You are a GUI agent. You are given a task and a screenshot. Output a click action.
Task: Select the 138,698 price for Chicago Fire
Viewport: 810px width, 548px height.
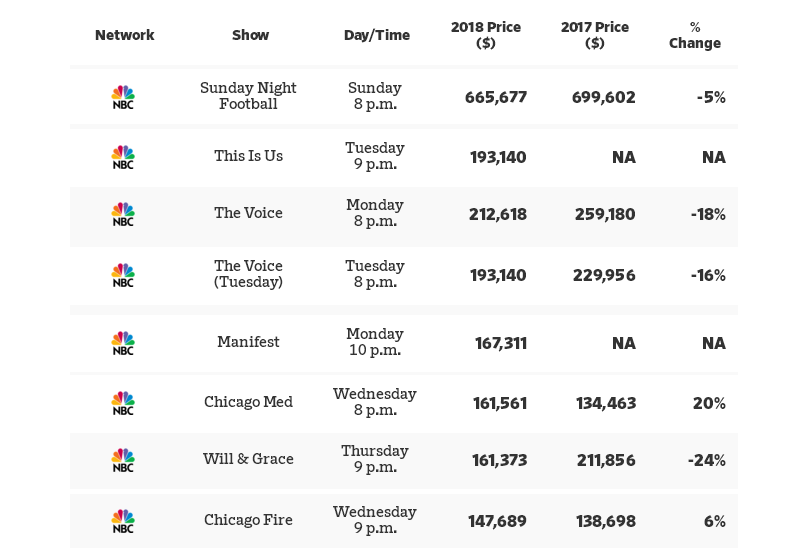pyautogui.click(x=605, y=521)
